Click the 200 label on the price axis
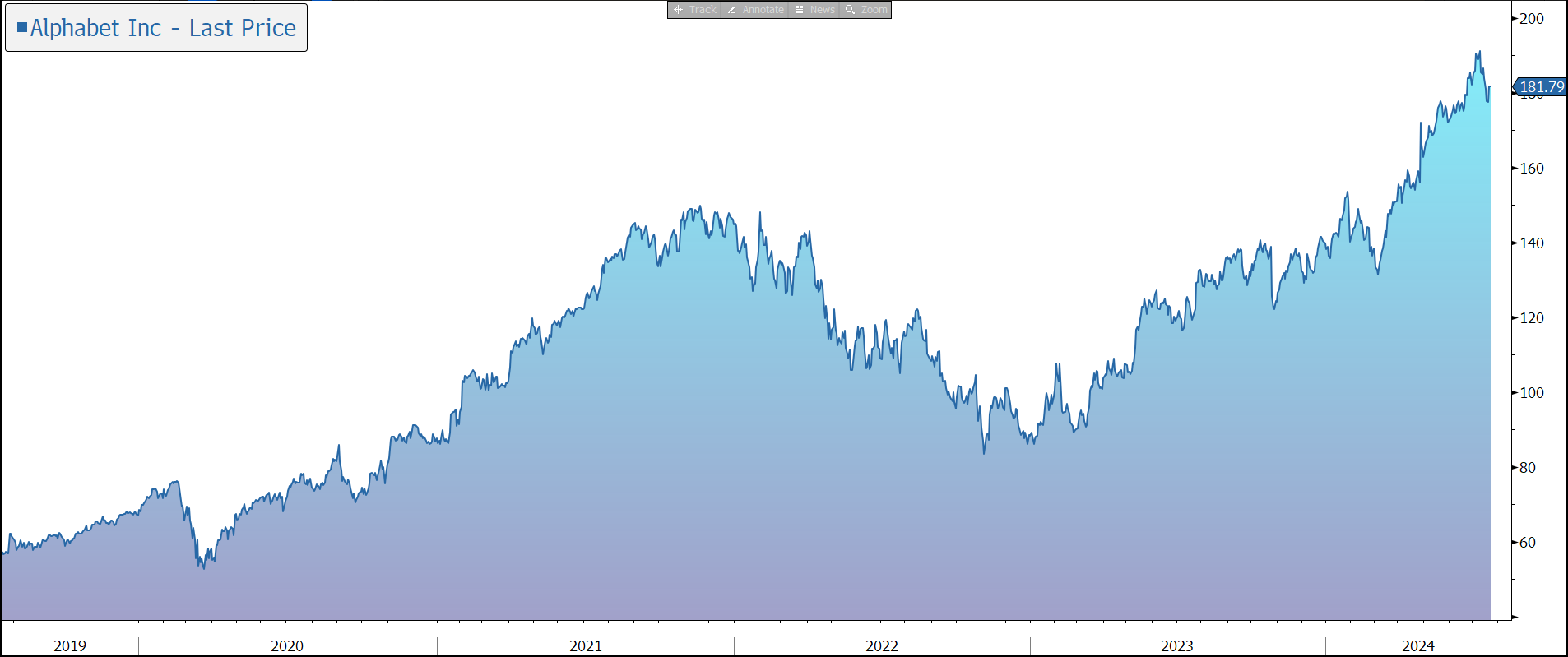The width and height of the screenshot is (1568, 657). coord(1531,19)
